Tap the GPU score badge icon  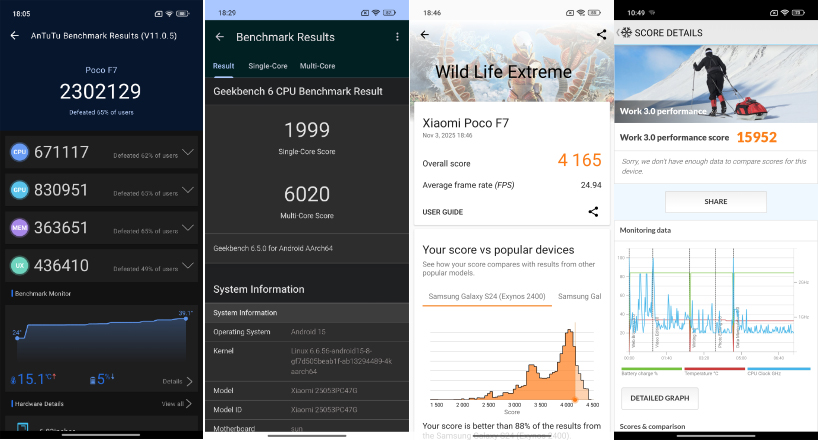[19, 190]
